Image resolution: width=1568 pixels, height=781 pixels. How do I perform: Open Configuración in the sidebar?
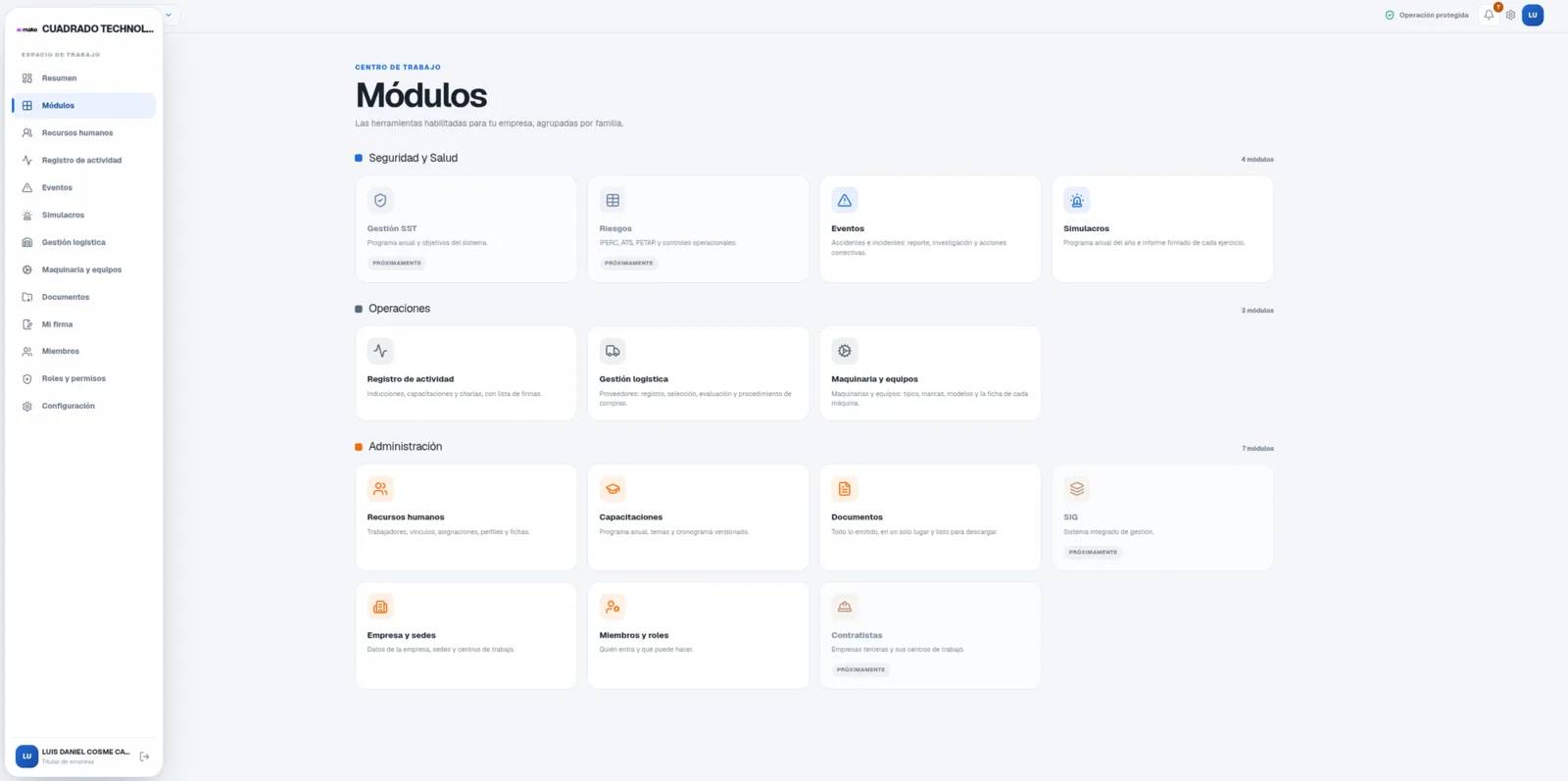point(84,407)
